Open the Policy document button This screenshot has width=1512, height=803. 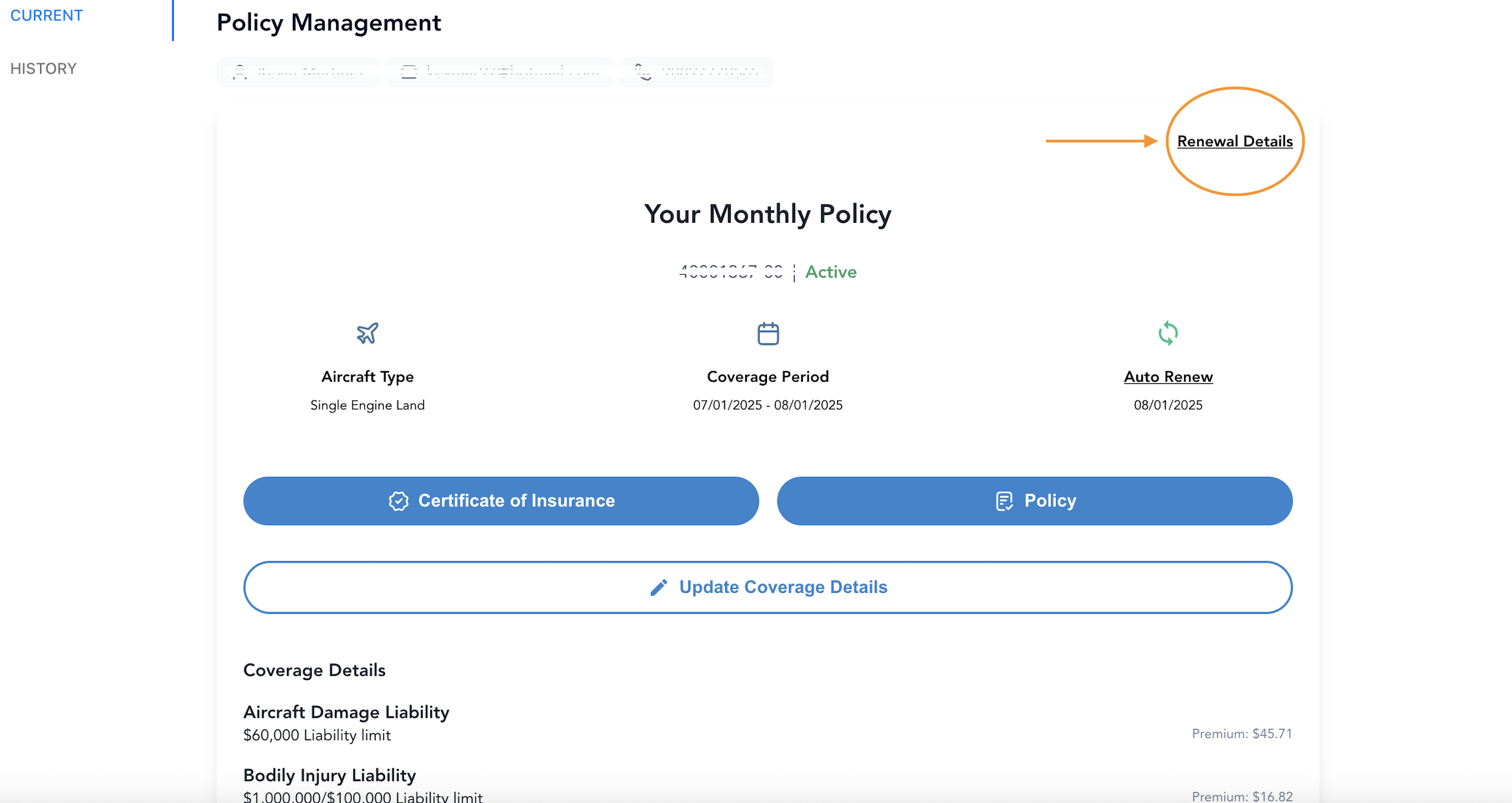tap(1034, 501)
